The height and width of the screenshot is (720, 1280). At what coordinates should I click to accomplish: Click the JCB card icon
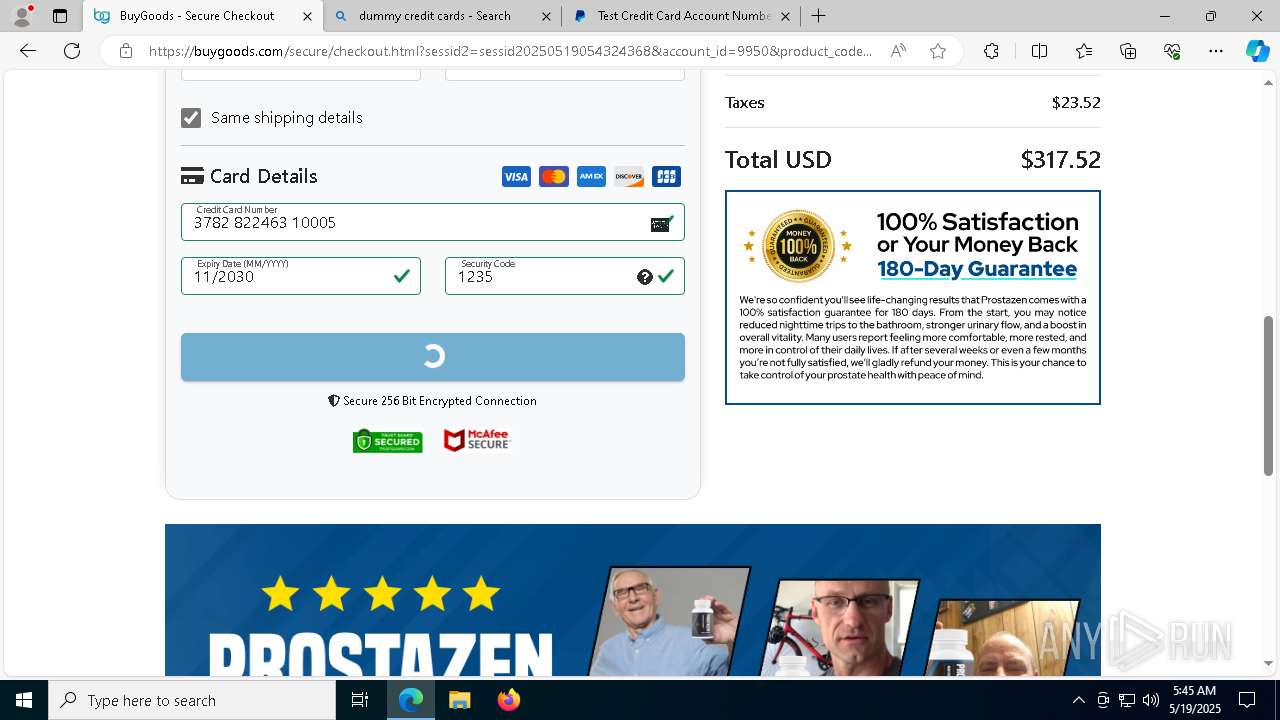click(666, 177)
